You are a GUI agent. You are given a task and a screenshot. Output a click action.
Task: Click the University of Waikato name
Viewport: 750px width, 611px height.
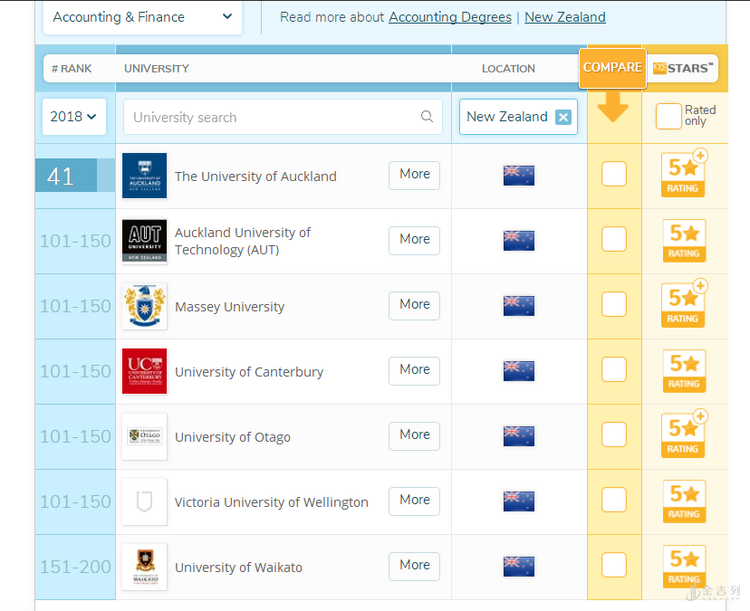(238, 567)
